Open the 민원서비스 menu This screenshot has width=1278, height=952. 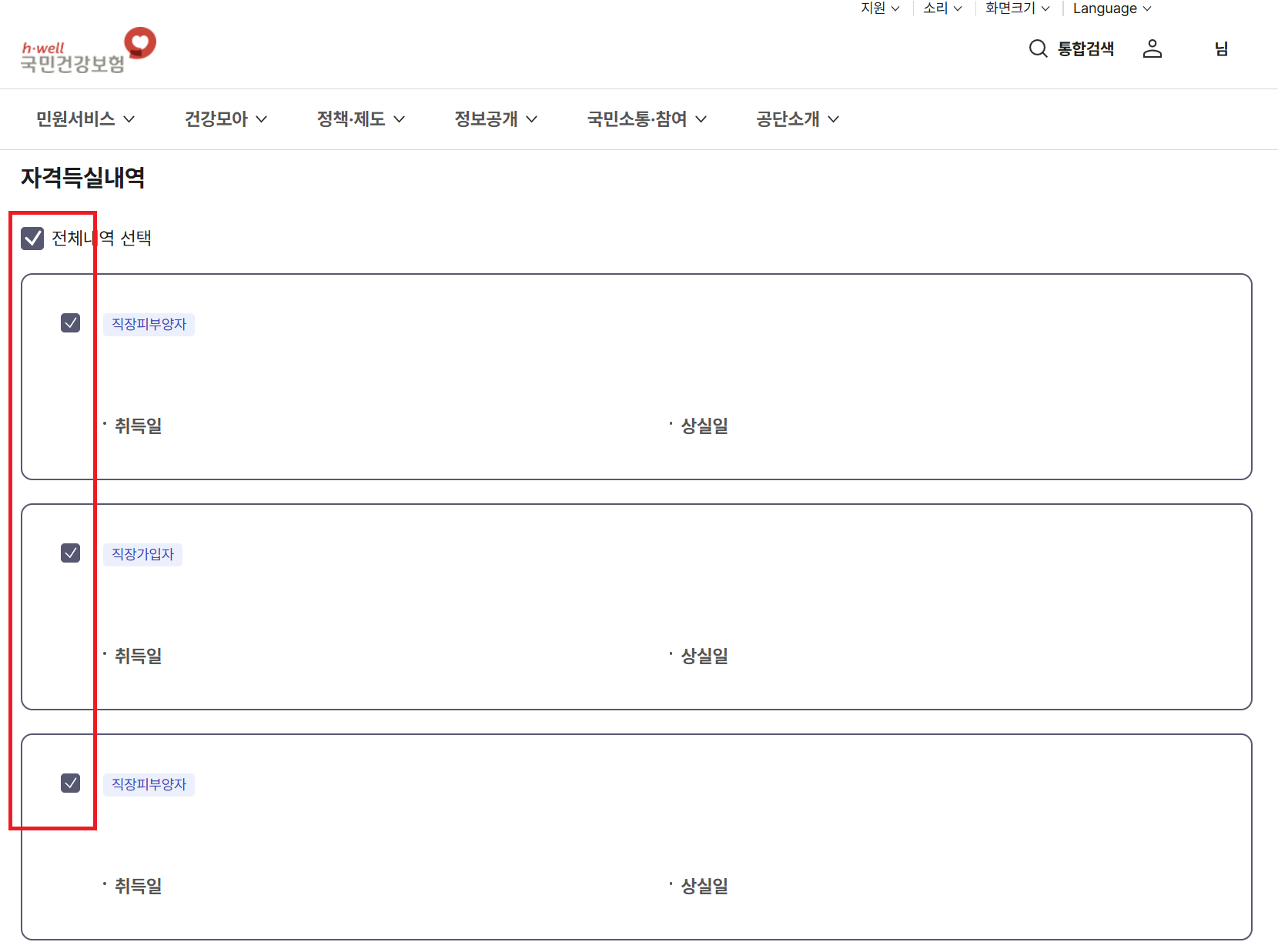click(85, 119)
